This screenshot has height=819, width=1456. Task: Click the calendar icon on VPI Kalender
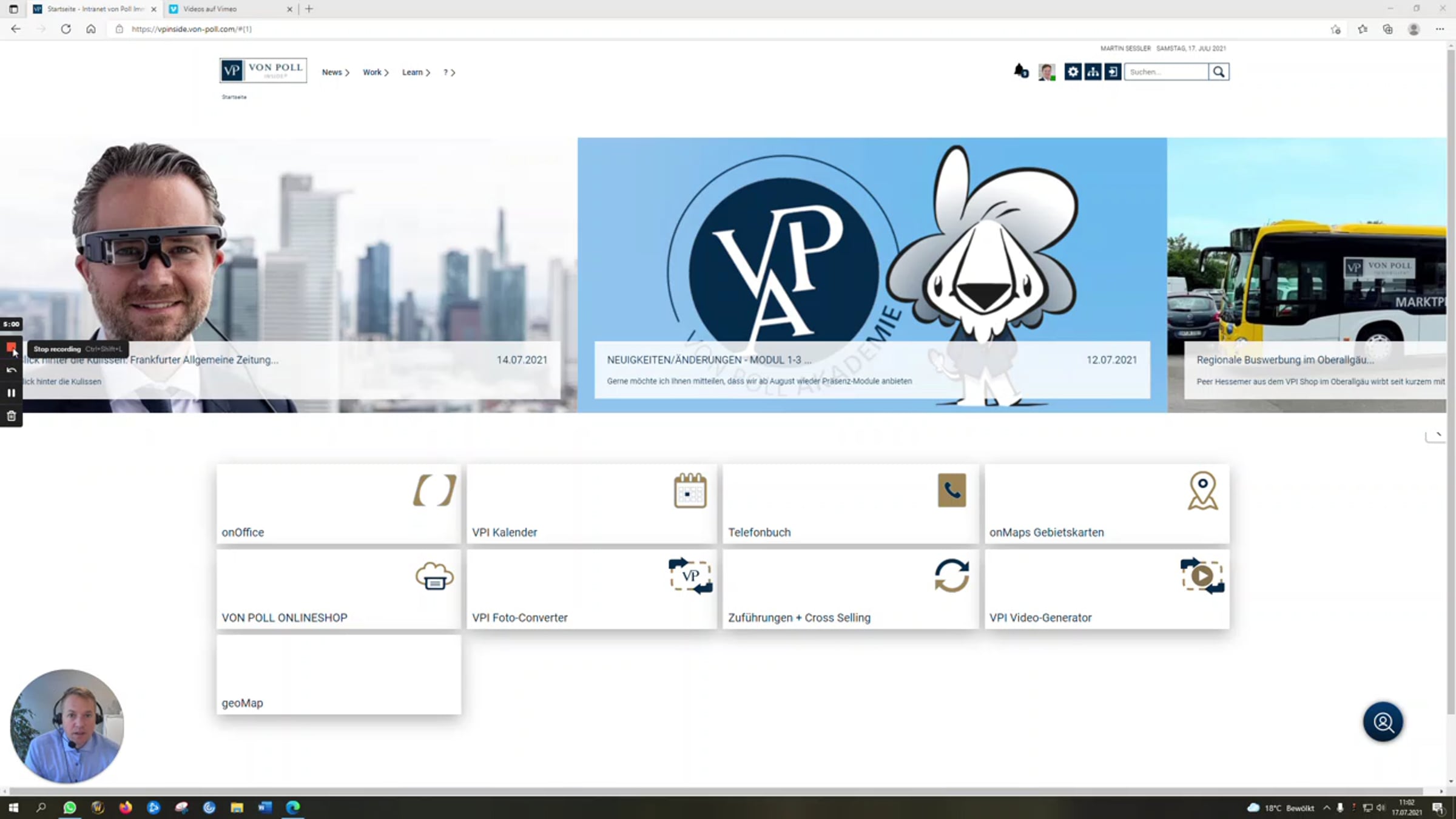690,490
